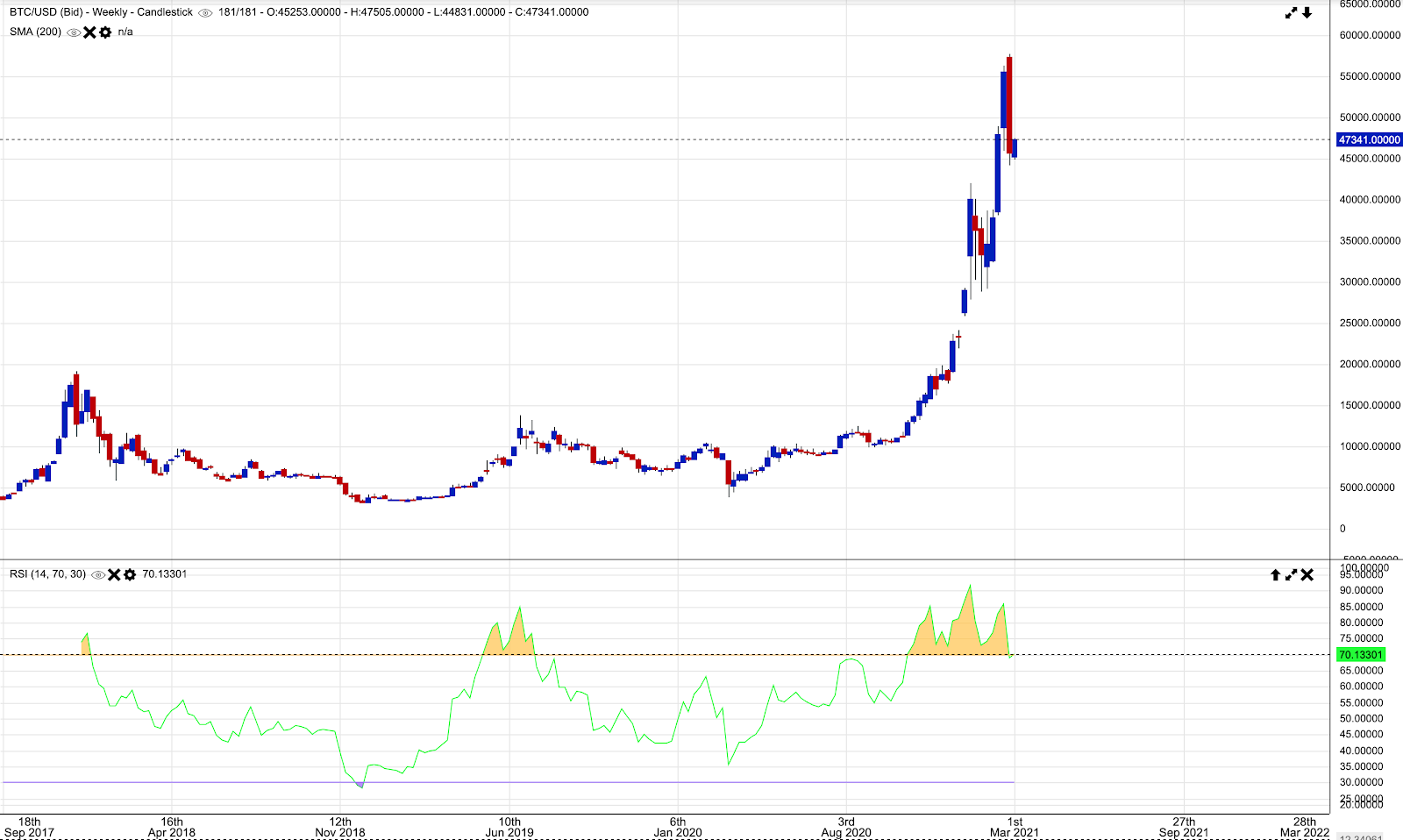Toggle SMA (200) indicator visibility
The height and width of the screenshot is (840, 1403).
tap(74, 32)
